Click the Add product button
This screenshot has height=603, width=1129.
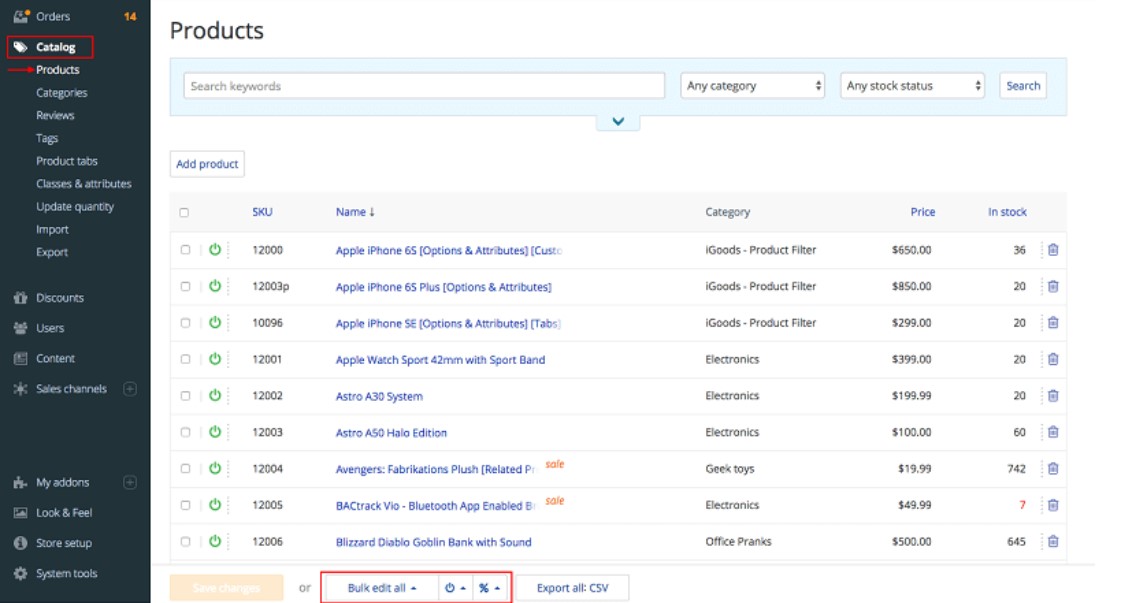point(207,164)
